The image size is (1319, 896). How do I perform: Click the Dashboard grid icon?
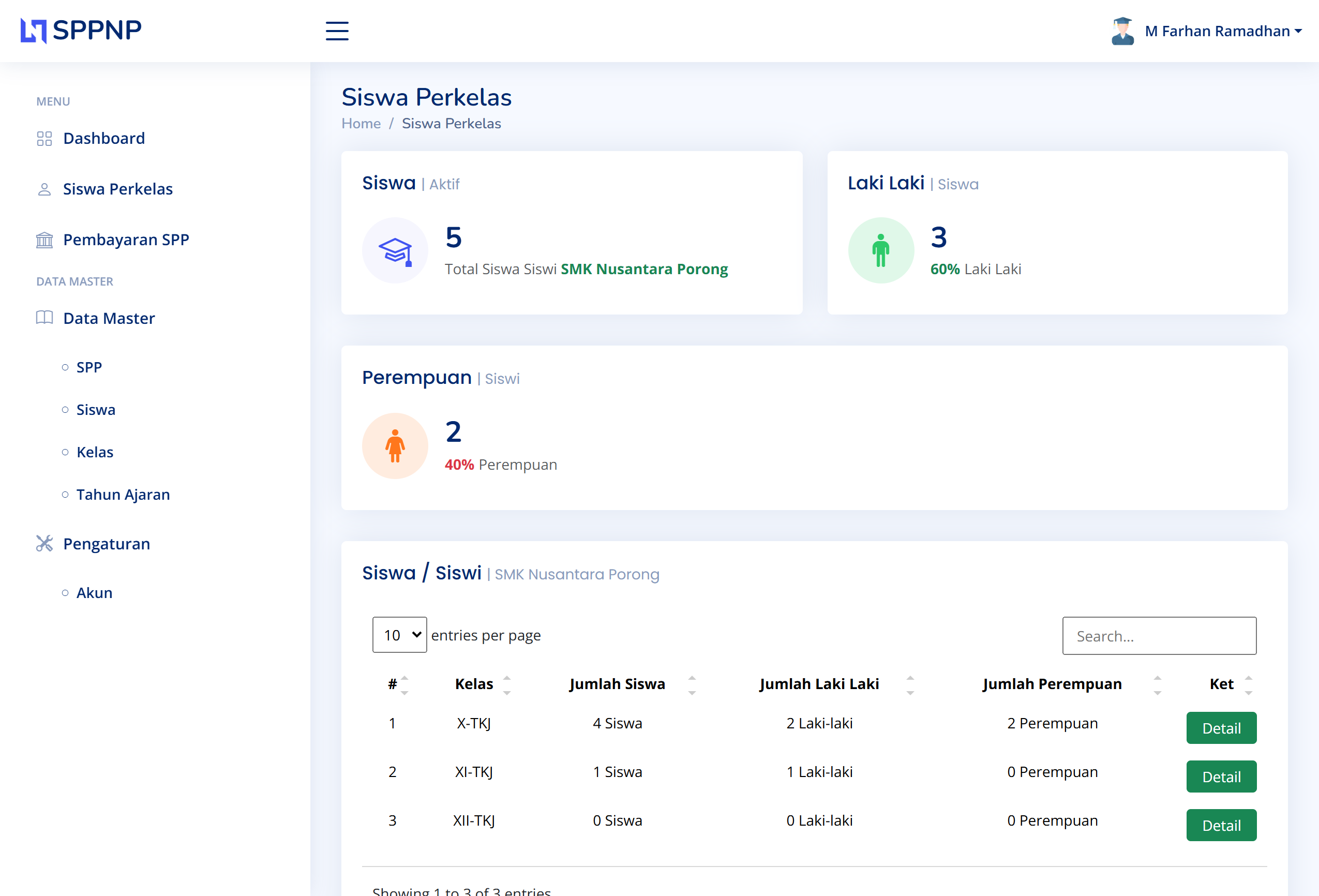(x=44, y=139)
